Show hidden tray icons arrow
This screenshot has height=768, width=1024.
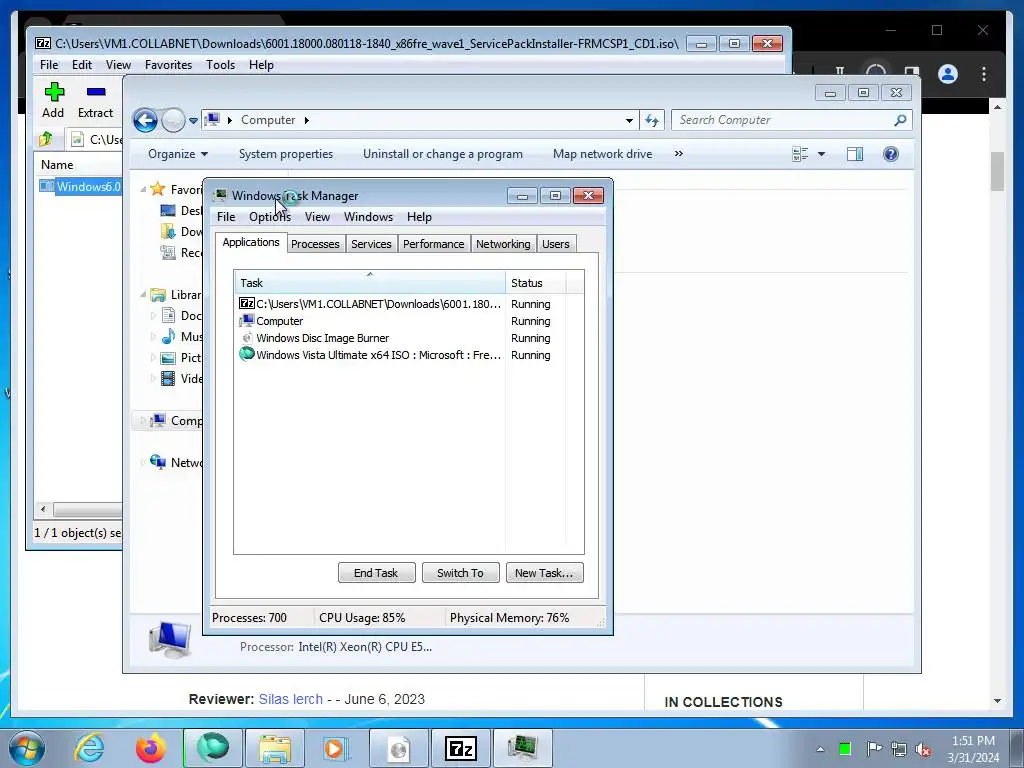[x=820, y=749]
